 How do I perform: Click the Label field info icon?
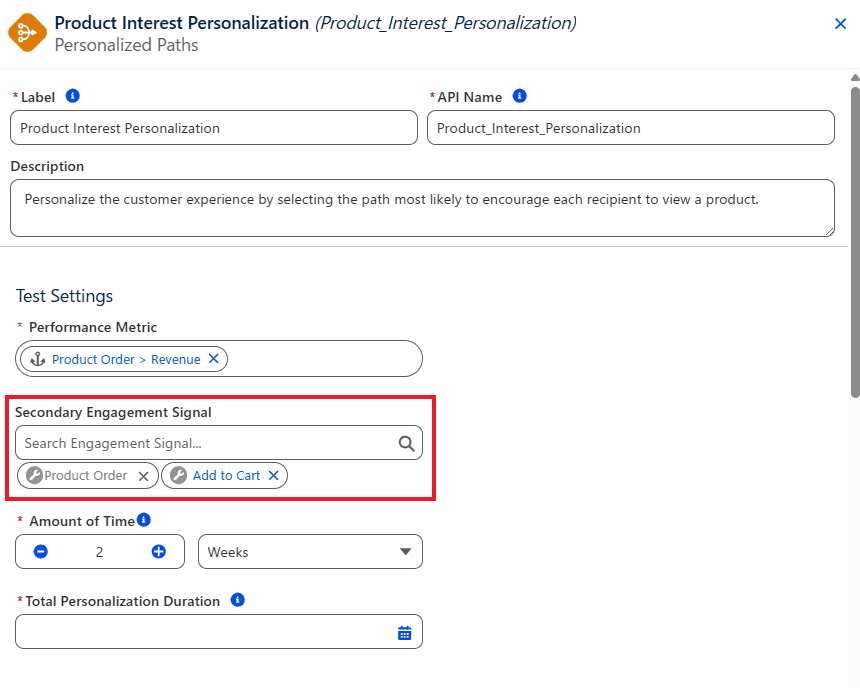click(x=72, y=96)
